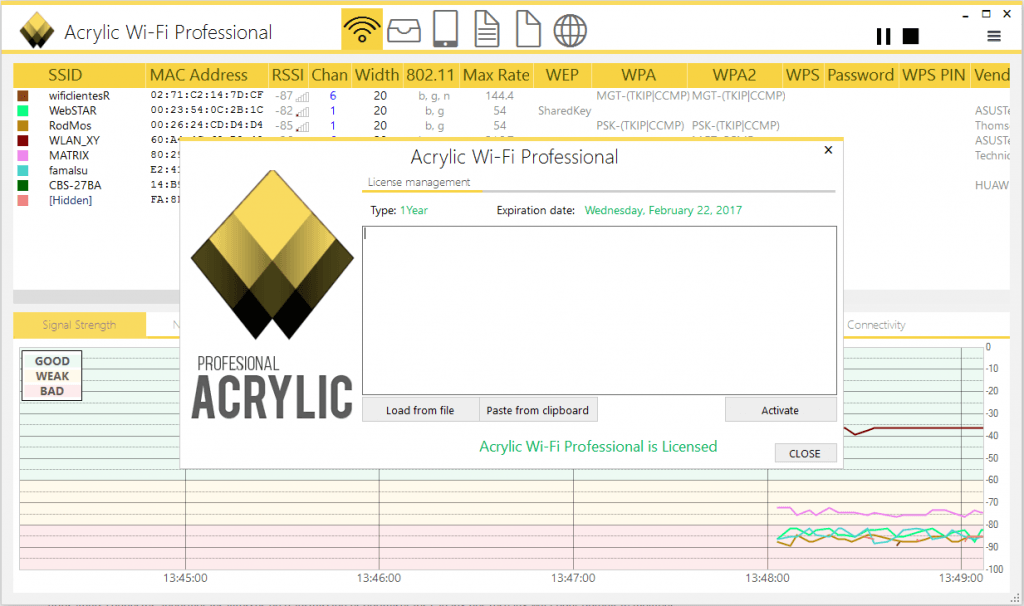
Task: Stop the Wi-Fi capture
Action: [910, 37]
